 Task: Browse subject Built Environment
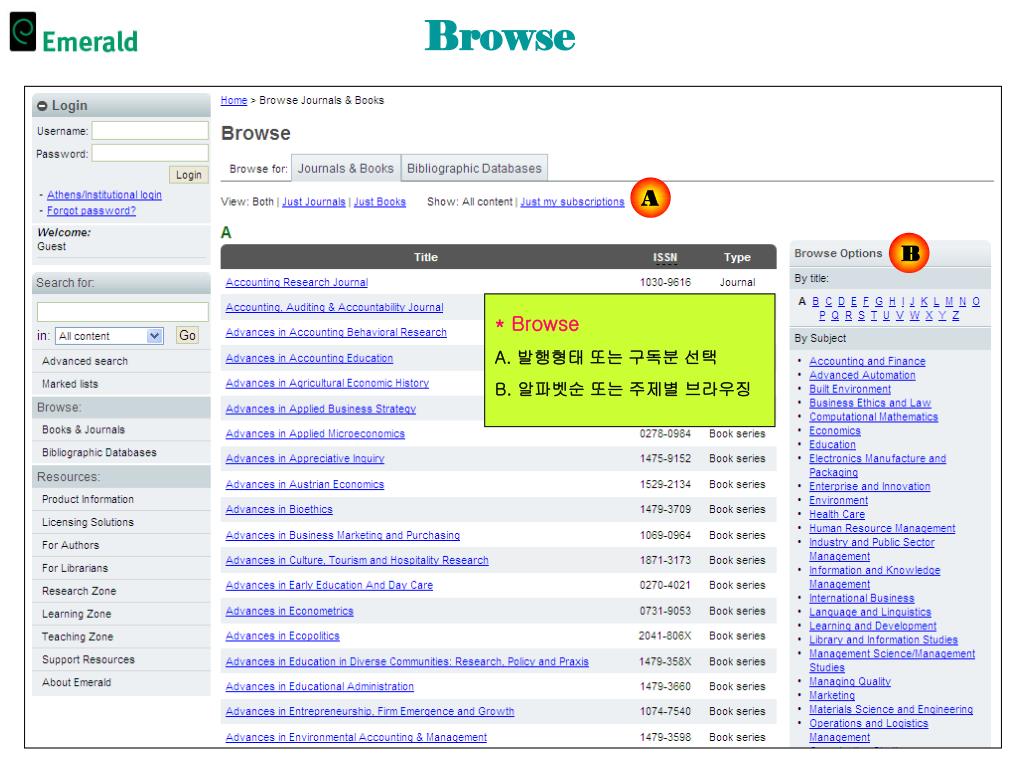pos(850,389)
